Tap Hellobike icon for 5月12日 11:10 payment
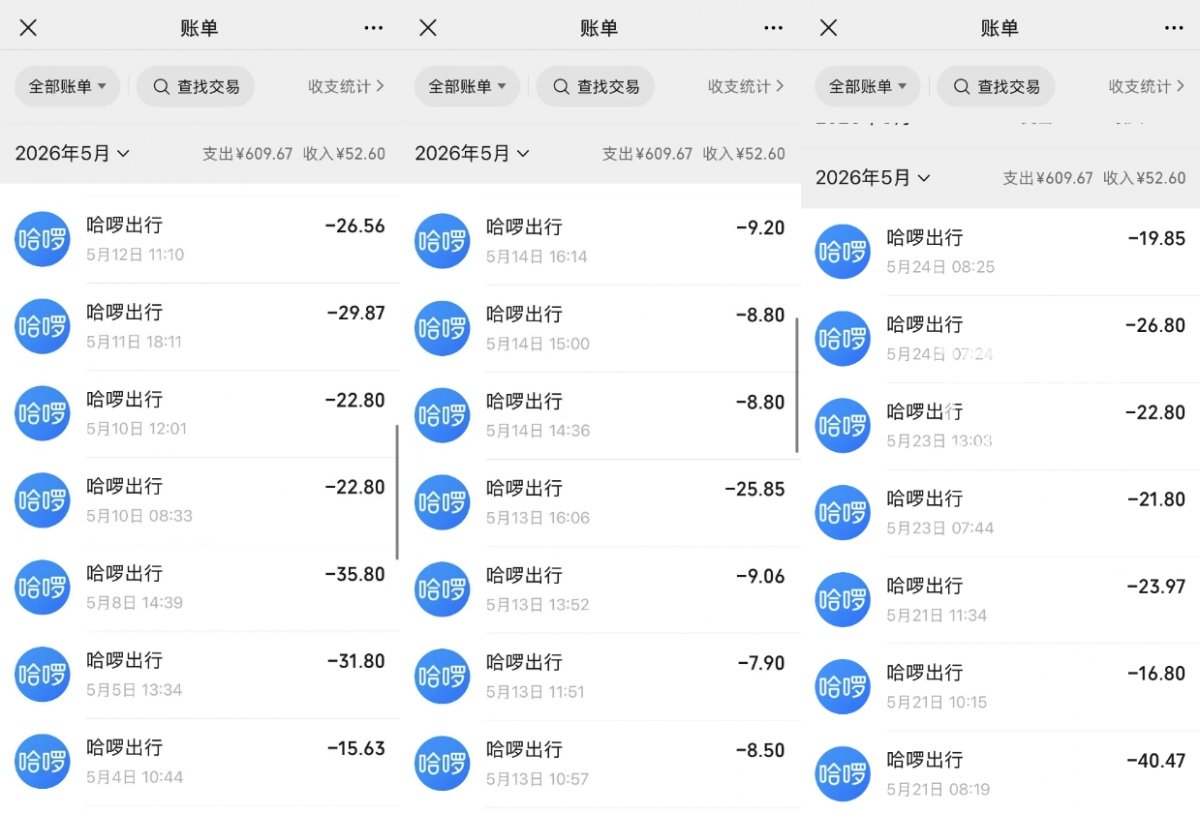This screenshot has width=1200, height=814. tap(42, 239)
